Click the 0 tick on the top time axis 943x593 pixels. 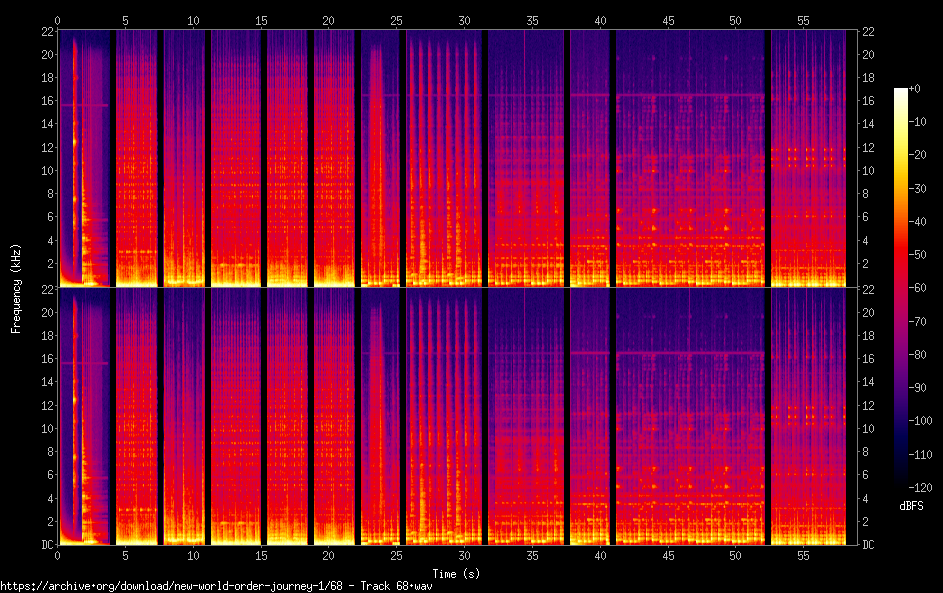coord(57,19)
